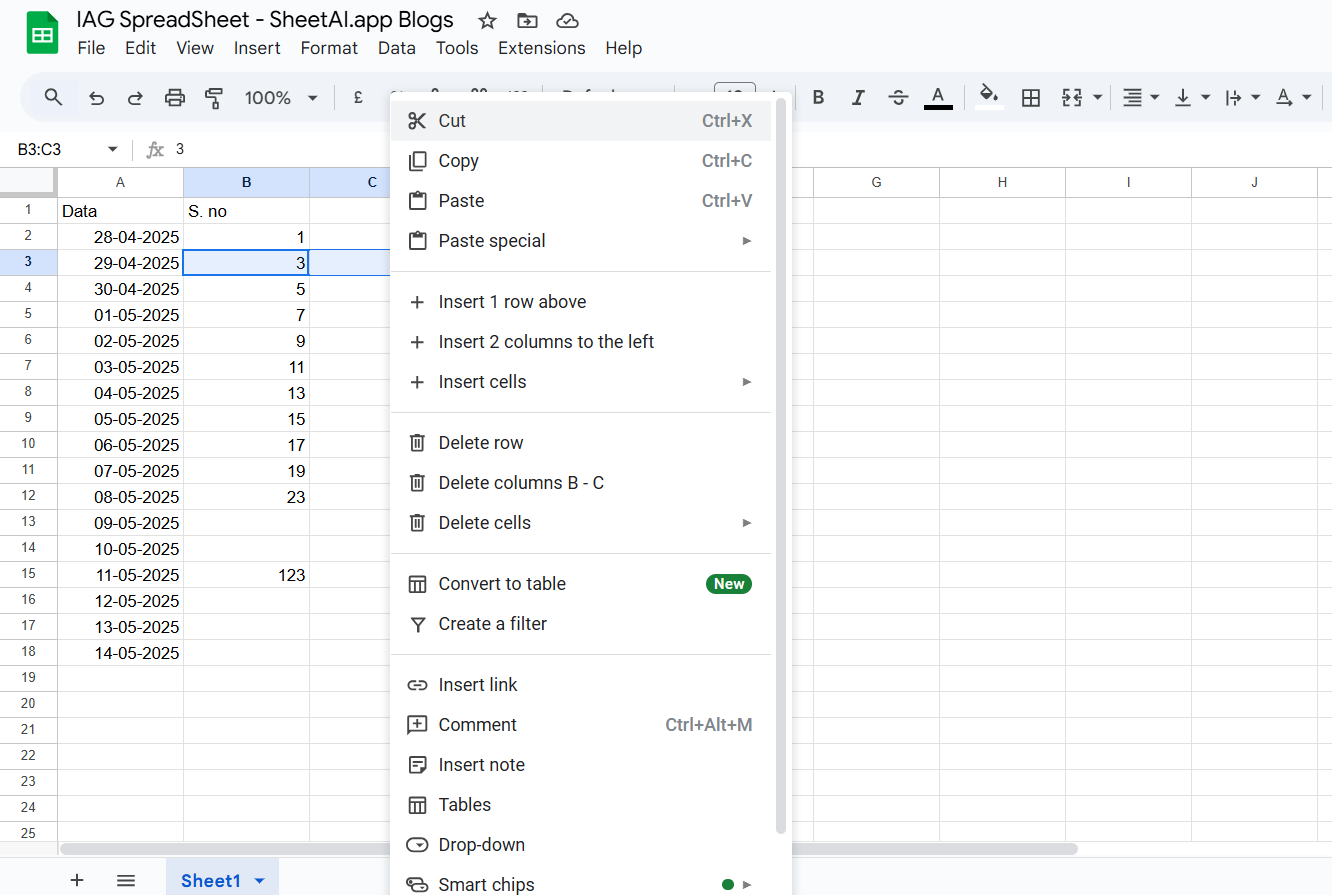Click the context menu vertical scrollbar
Viewport: 1332px width, 895px height.
(781, 465)
